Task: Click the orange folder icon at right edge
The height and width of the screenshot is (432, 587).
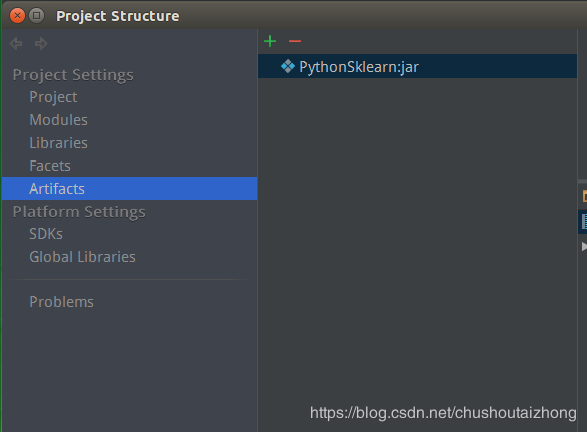Action: click(x=584, y=196)
